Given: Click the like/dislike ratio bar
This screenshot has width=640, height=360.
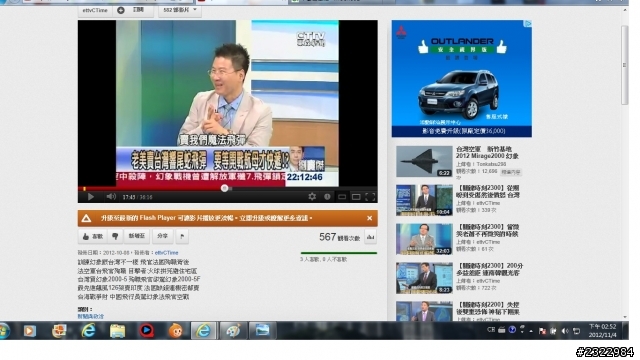Looking at the screenshot, I should [339, 253].
